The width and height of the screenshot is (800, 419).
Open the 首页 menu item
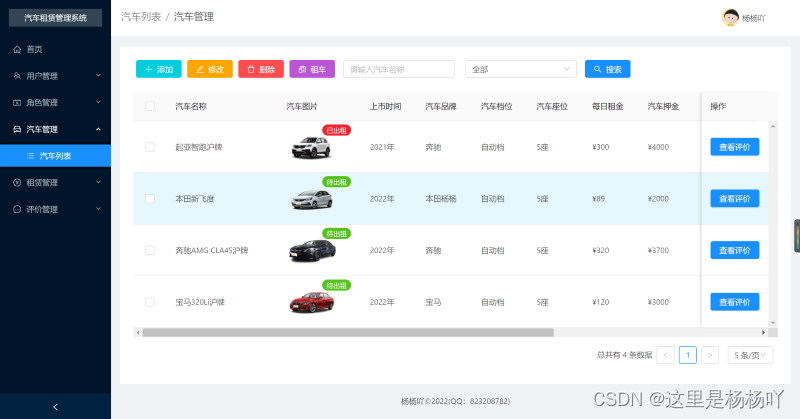(x=55, y=50)
